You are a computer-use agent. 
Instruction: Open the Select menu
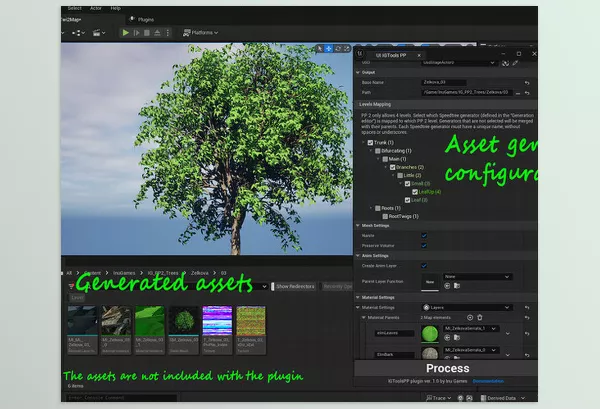(75, 8)
